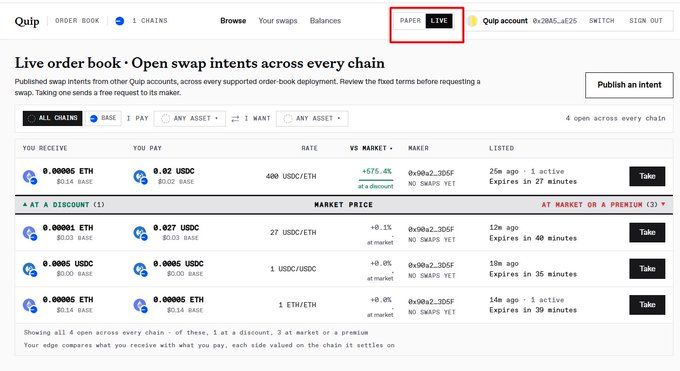Click the MARKET PRICE divider label
This screenshot has width=680, height=371.
(x=343, y=204)
